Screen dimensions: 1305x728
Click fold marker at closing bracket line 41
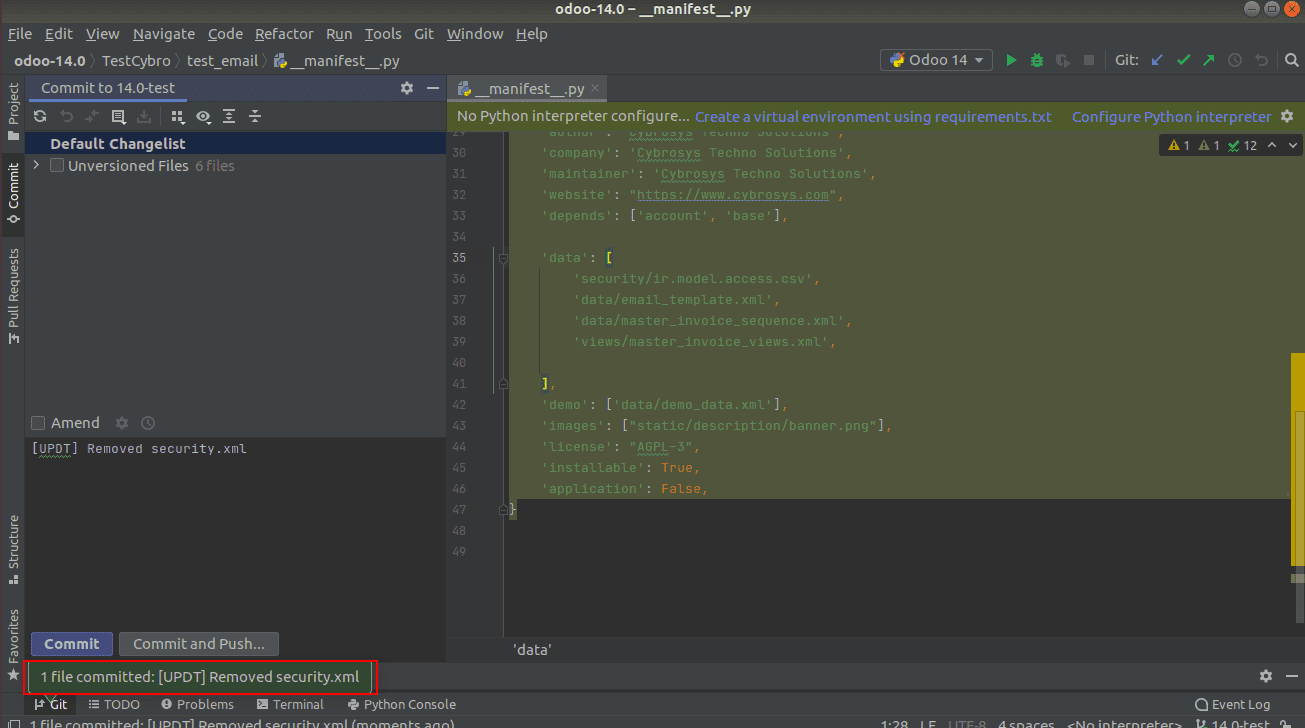pos(504,384)
